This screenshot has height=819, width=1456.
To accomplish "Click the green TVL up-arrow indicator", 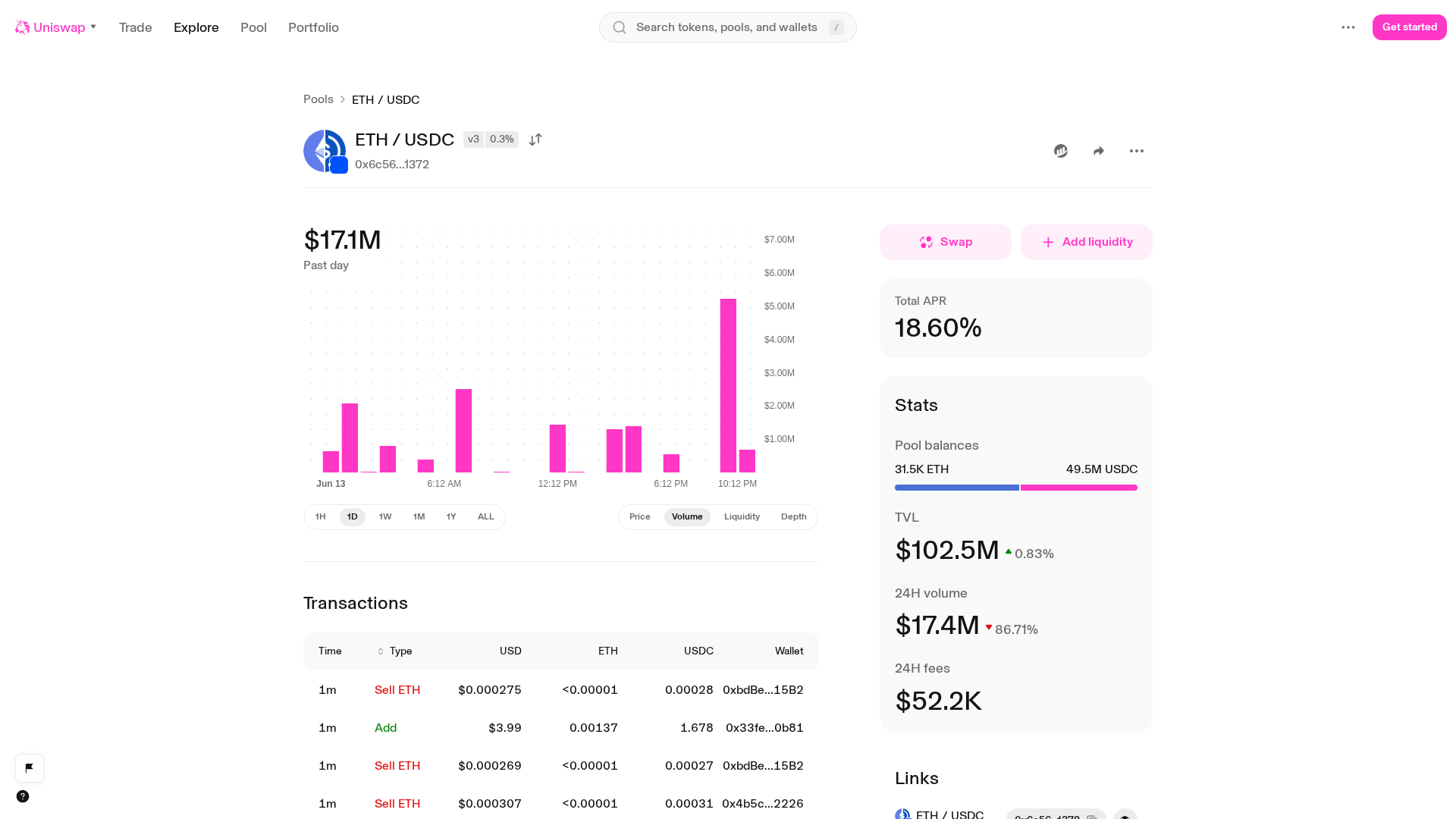I will pos(1009,552).
